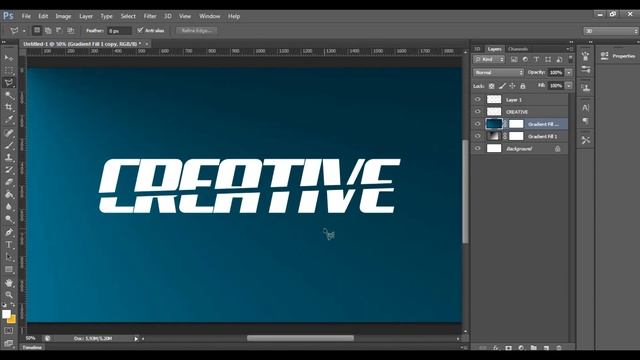This screenshot has width=640, height=360.
Task: Open the Image menu
Action: tap(63, 16)
